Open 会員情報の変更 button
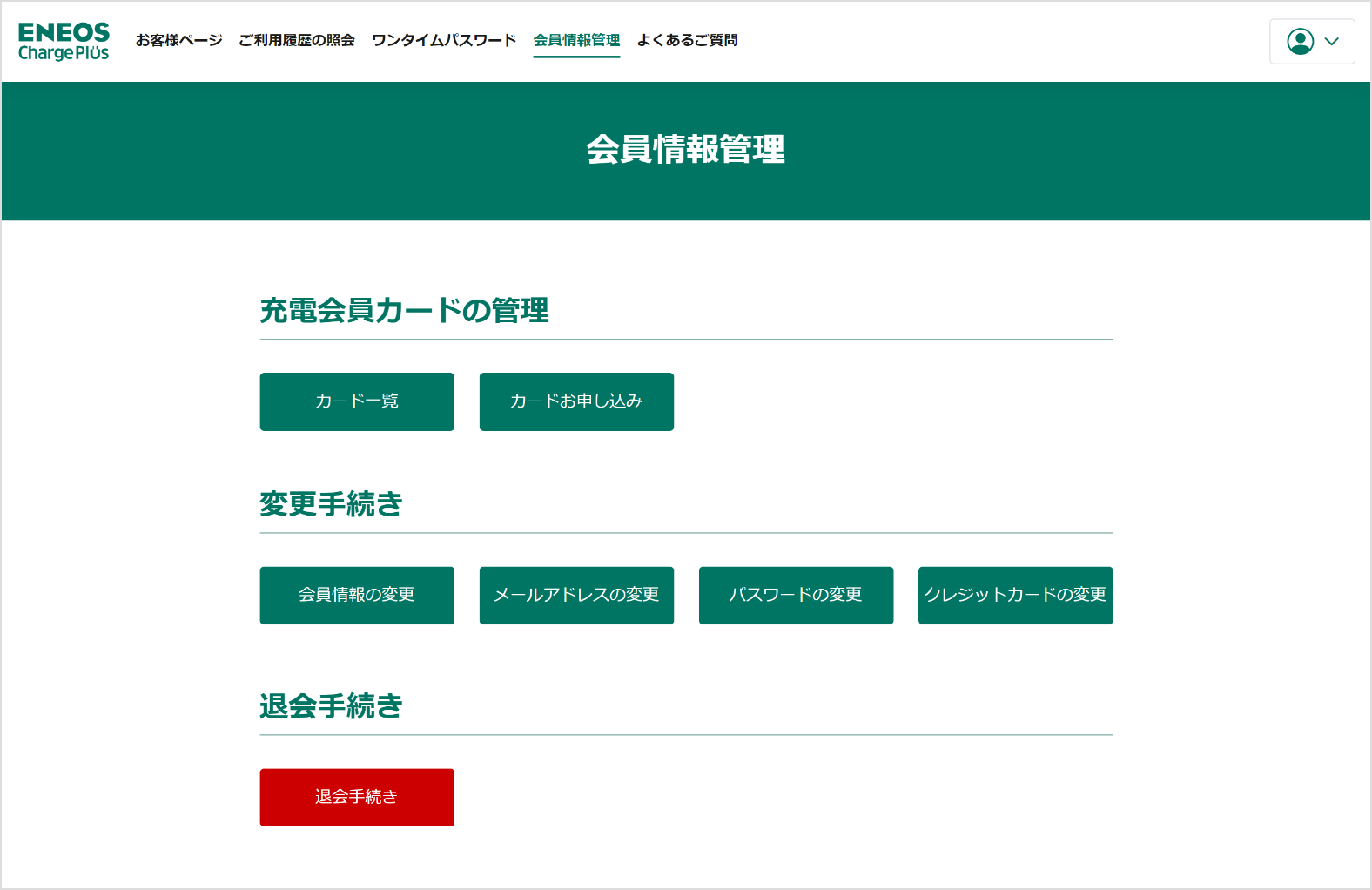1372x890 pixels. (357, 596)
